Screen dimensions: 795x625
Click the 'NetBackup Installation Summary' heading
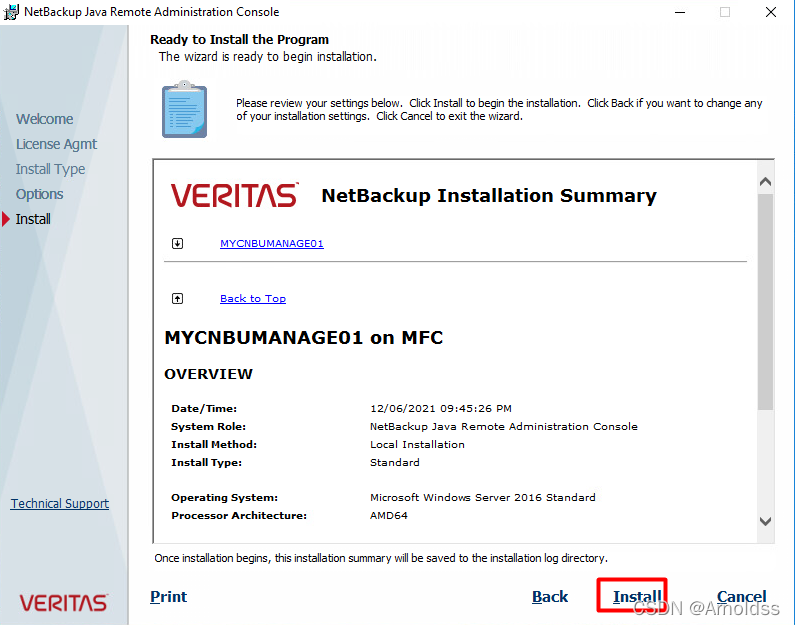[x=489, y=196]
